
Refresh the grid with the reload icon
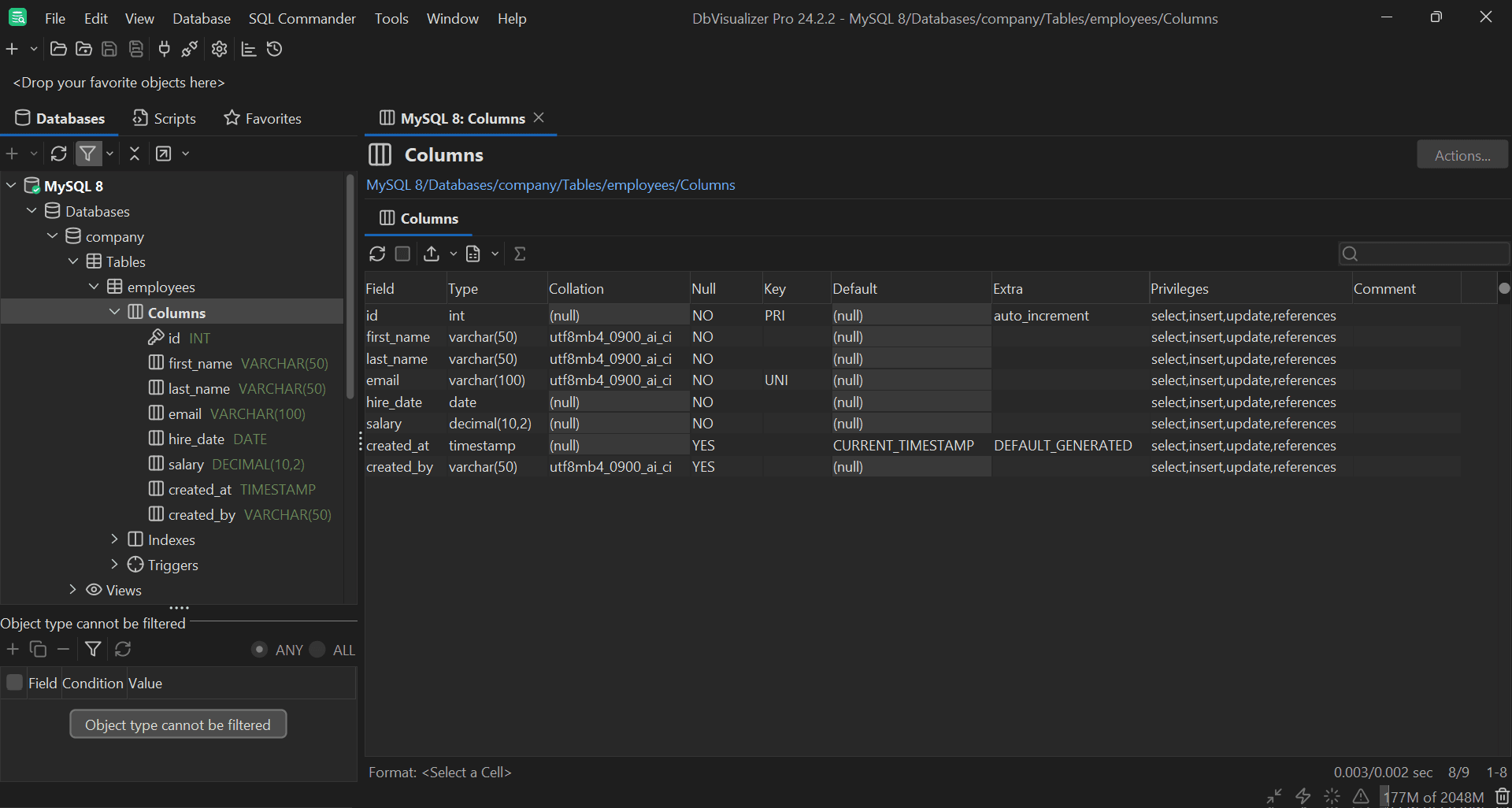pos(376,254)
